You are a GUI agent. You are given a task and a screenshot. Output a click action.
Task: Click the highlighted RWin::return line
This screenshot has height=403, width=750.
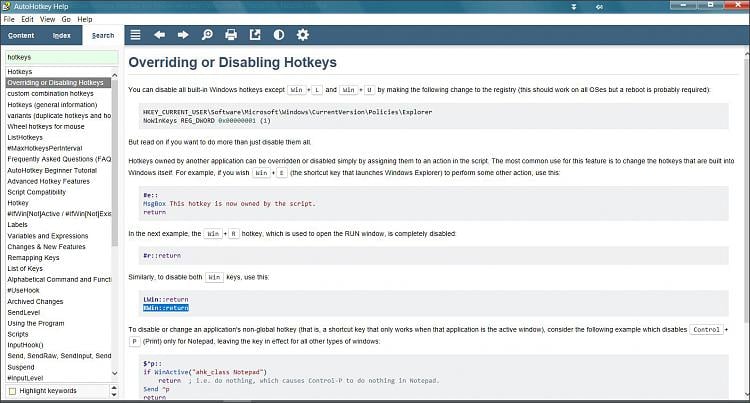point(165,308)
